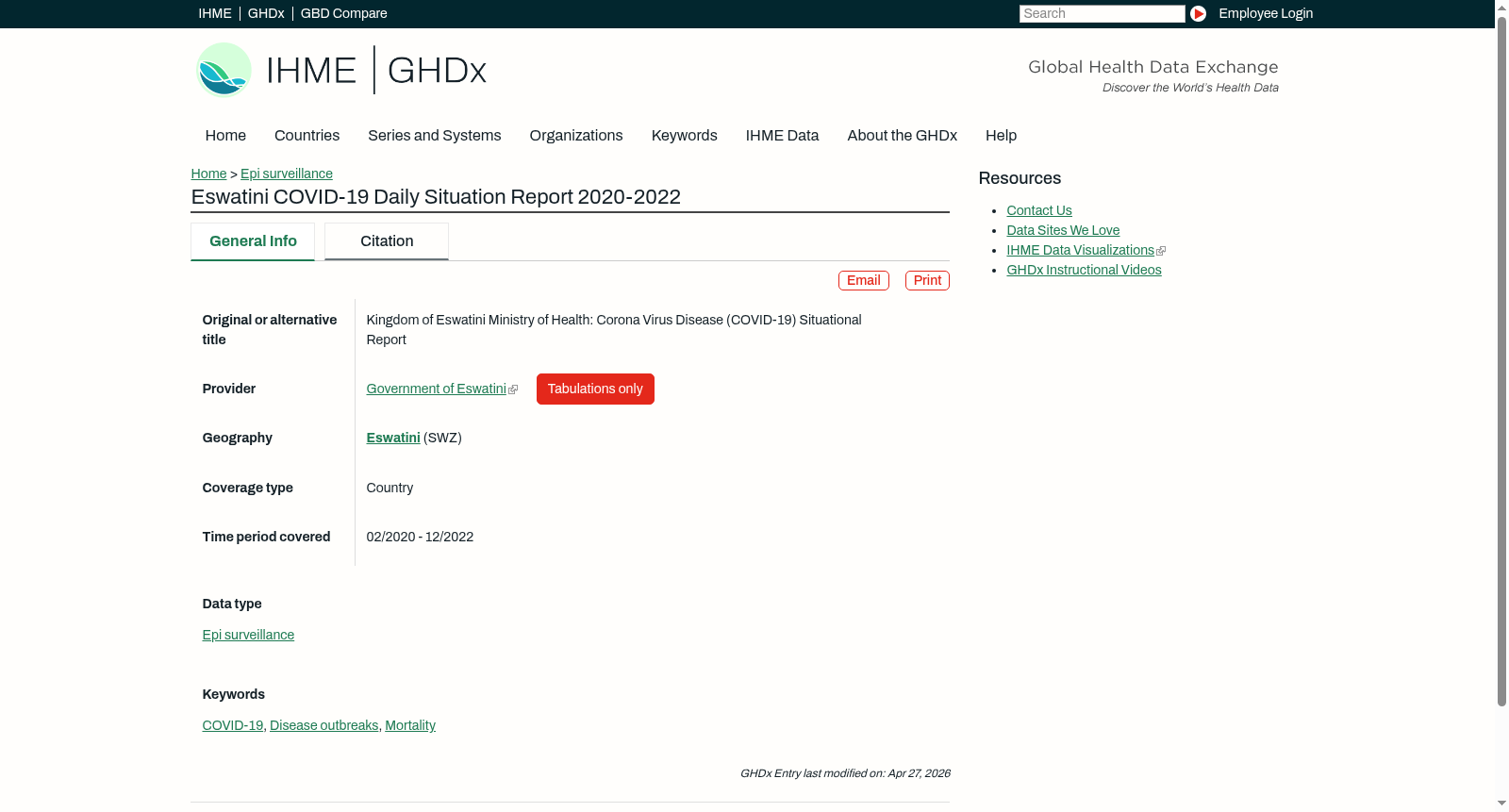Open Series and Systems menu
Image resolution: width=1509 pixels, height=812 pixels.
click(435, 135)
